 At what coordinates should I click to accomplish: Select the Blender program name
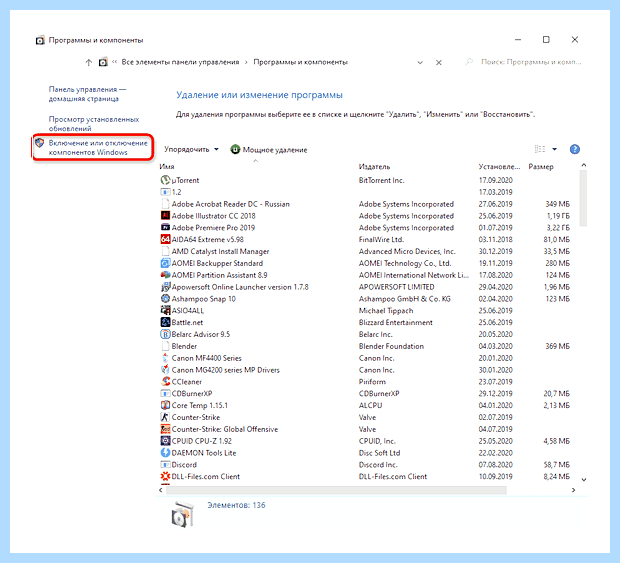[x=184, y=346]
